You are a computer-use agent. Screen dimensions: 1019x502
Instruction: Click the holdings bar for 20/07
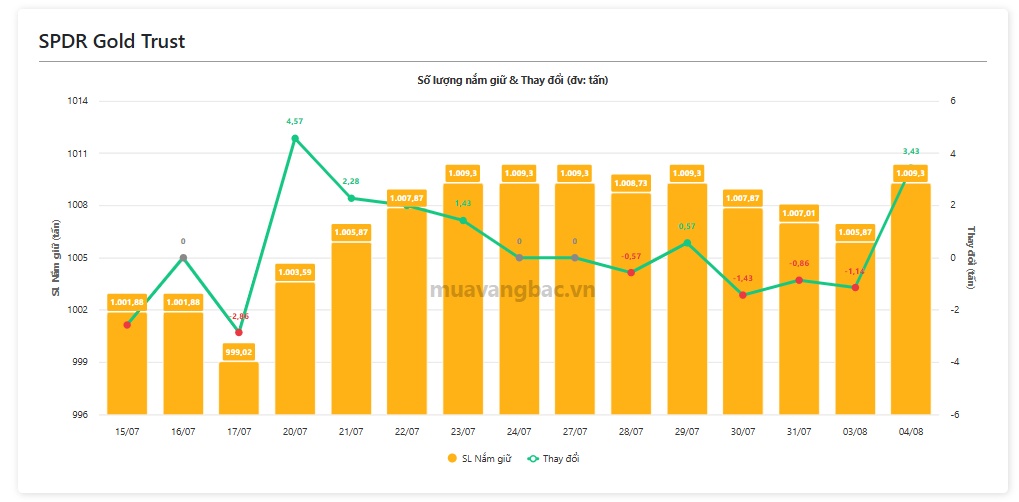click(x=295, y=348)
